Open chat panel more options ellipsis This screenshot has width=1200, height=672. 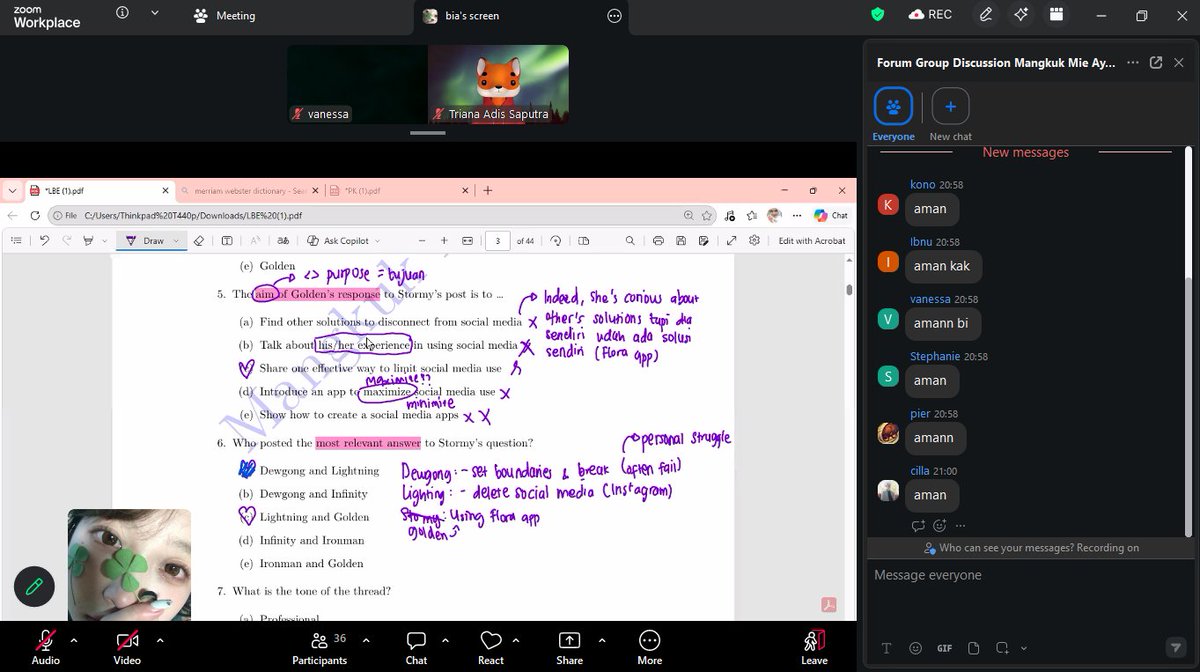tap(1132, 62)
